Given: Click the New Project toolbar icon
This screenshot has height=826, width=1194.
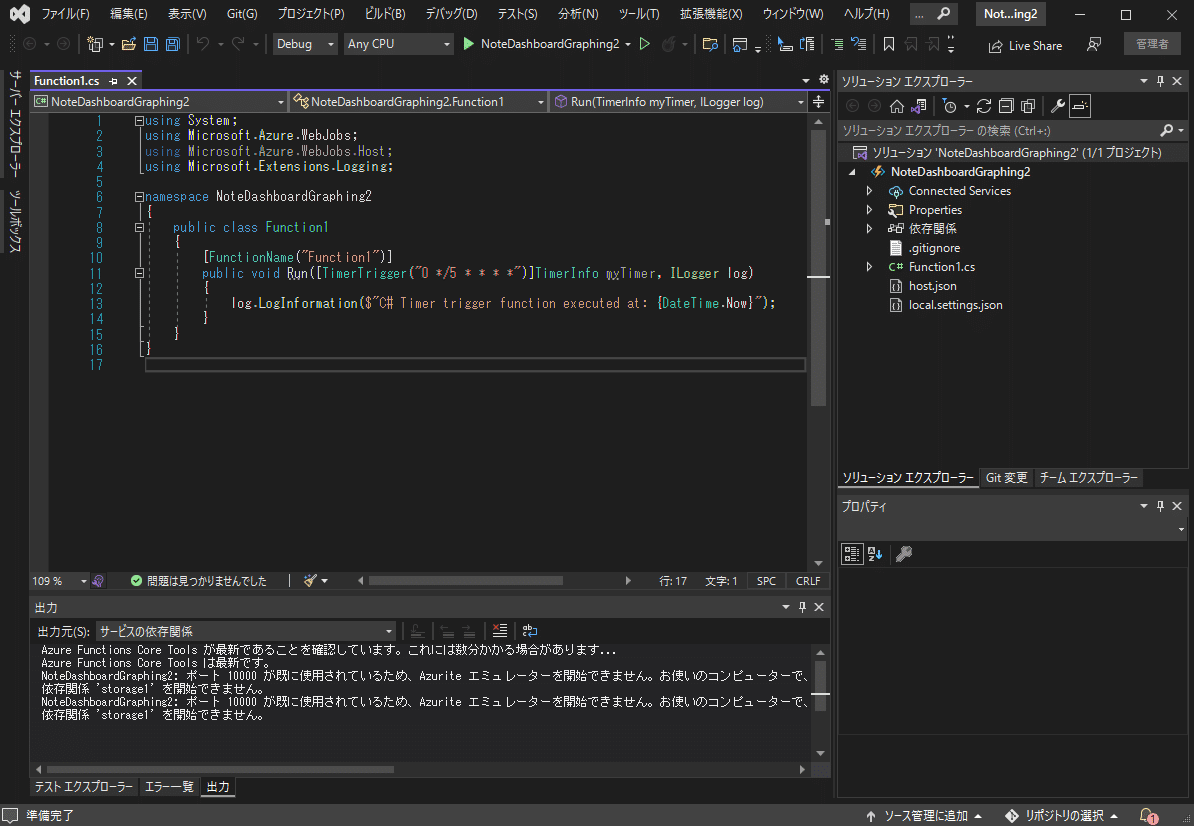Looking at the screenshot, I should (95, 44).
